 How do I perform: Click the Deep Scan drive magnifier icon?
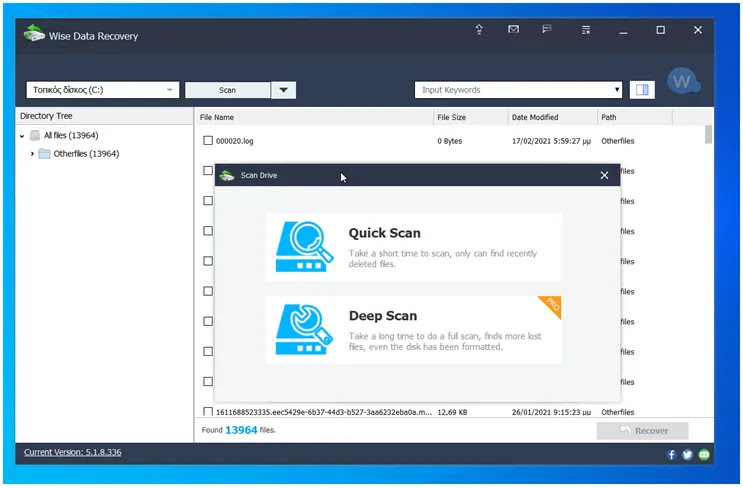[x=304, y=329]
